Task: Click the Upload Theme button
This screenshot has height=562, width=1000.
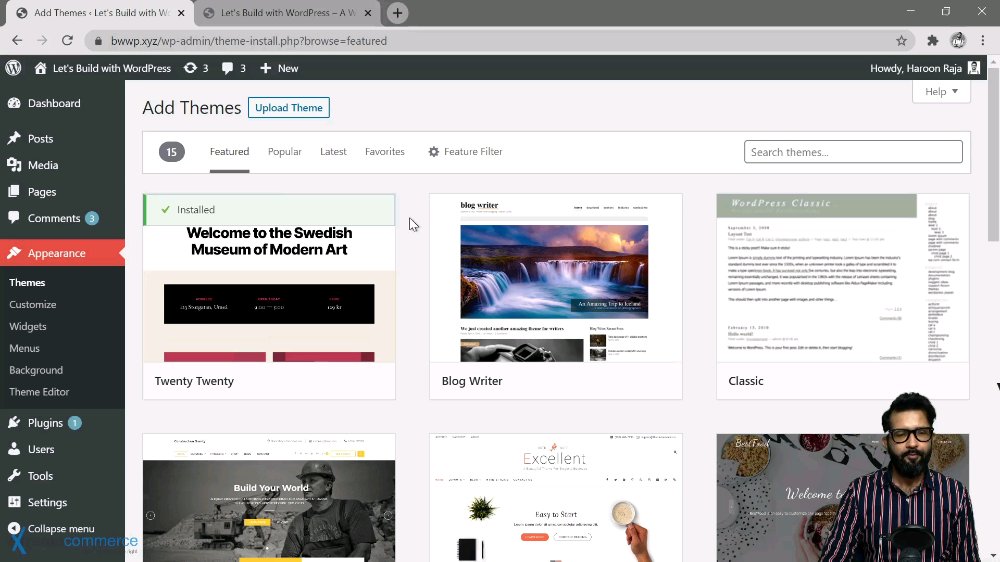Action: 289,107
